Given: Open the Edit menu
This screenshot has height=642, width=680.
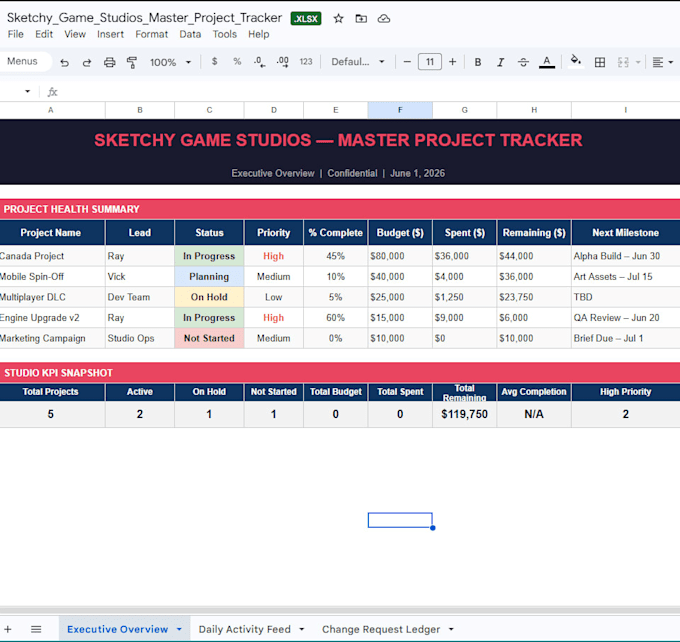Looking at the screenshot, I should 44,34.
